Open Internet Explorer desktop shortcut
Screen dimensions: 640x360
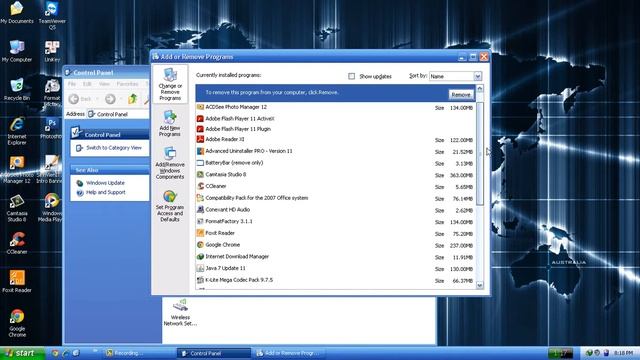pyautogui.click(x=17, y=131)
